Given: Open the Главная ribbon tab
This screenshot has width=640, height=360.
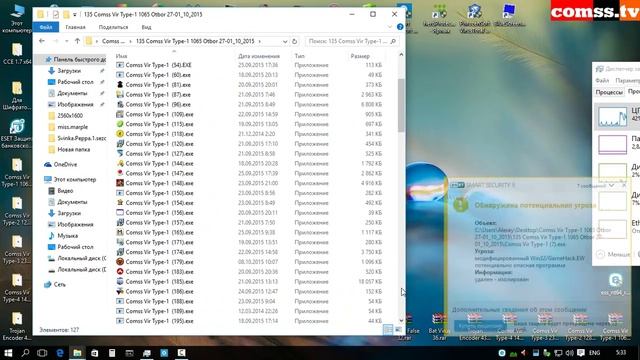Looking at the screenshot, I should point(76,27).
